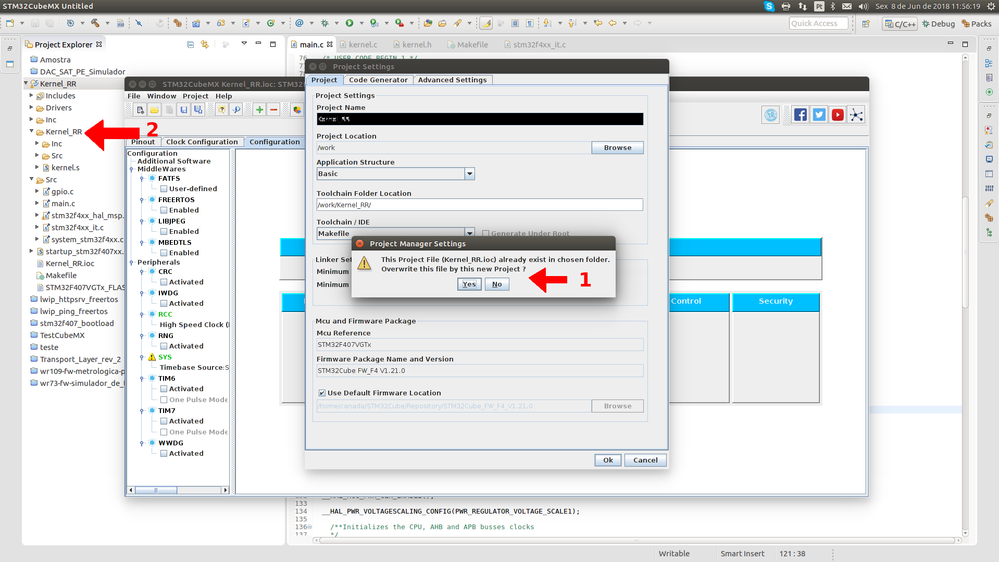Open the Bluetooth tray icon

[833, 6]
